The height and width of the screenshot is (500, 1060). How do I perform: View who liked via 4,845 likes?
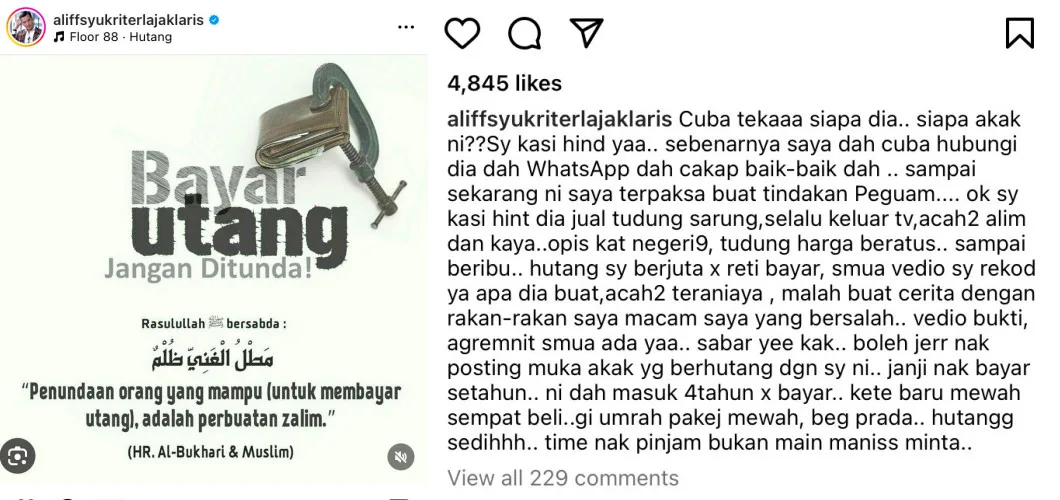[504, 84]
